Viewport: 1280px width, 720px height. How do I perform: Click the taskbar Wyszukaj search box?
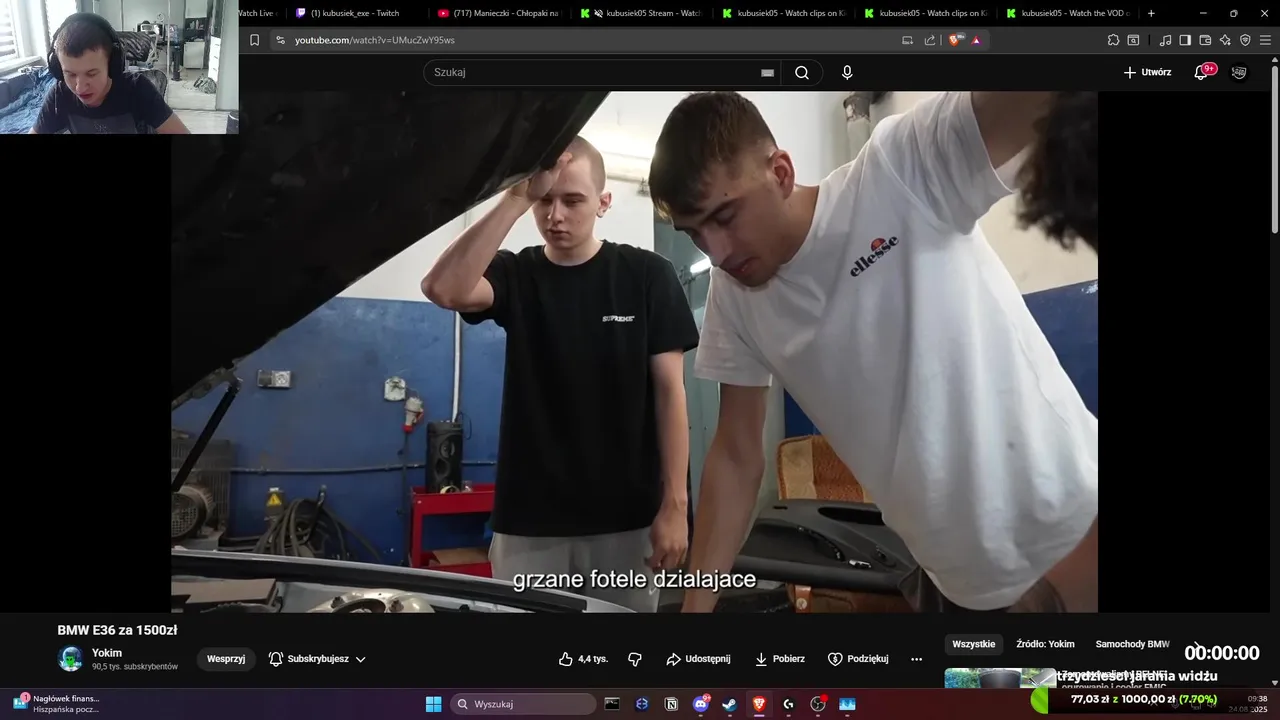pos(523,704)
